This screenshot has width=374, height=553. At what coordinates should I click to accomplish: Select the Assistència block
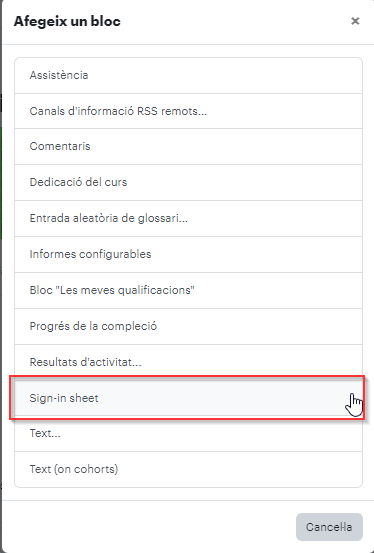tap(188, 75)
